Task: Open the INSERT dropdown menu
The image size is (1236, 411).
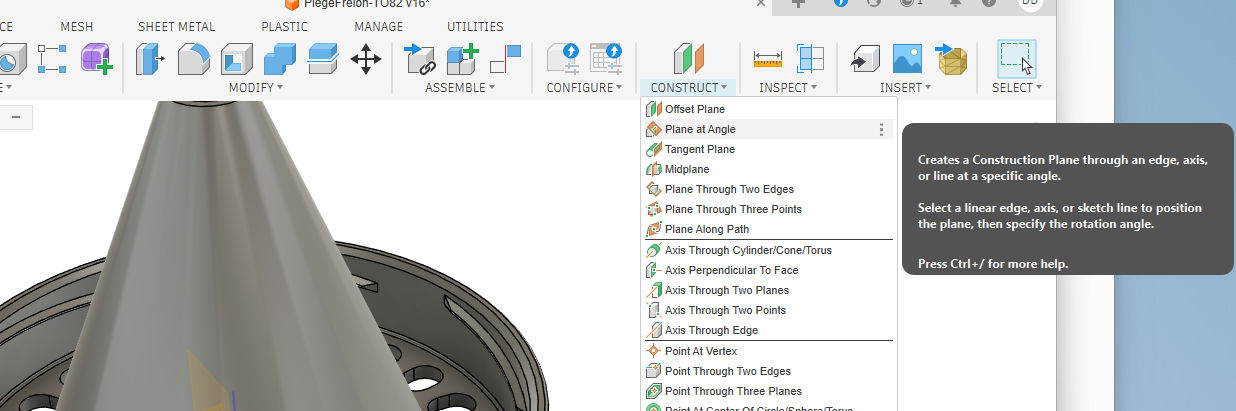Action: click(x=906, y=88)
